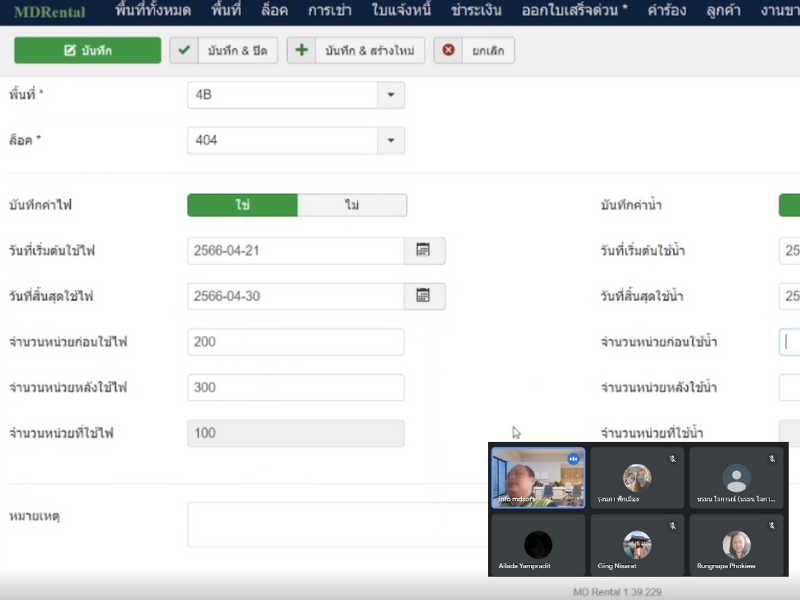Click the จำนวนหน่วยก่อนใช้ไฟ field containing 200

coord(296,342)
